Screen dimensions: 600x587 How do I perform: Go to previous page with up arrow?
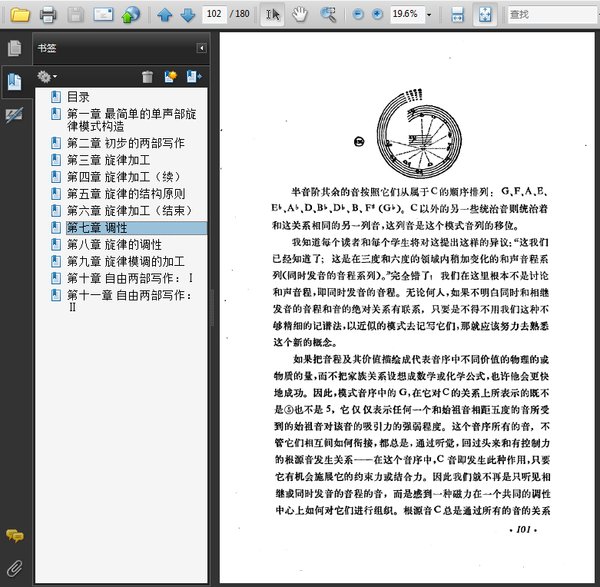[164, 15]
